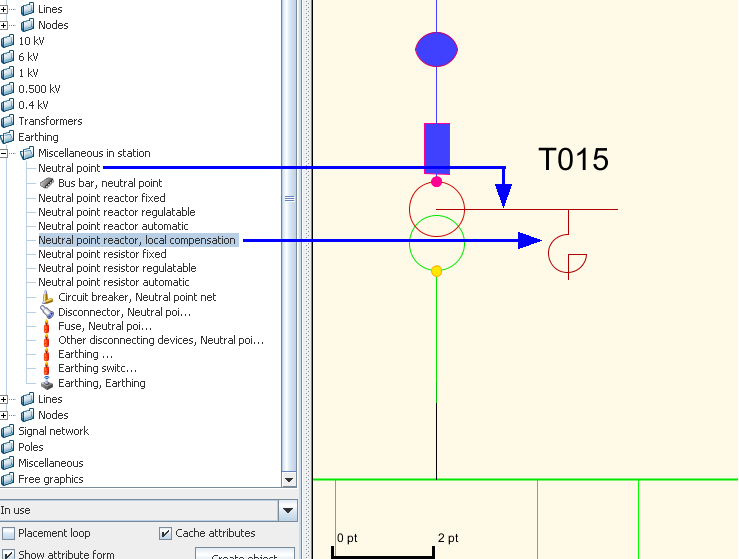The width and height of the screenshot is (739, 559).
Task: Select the green bus bar line
Action: click(x=526, y=480)
